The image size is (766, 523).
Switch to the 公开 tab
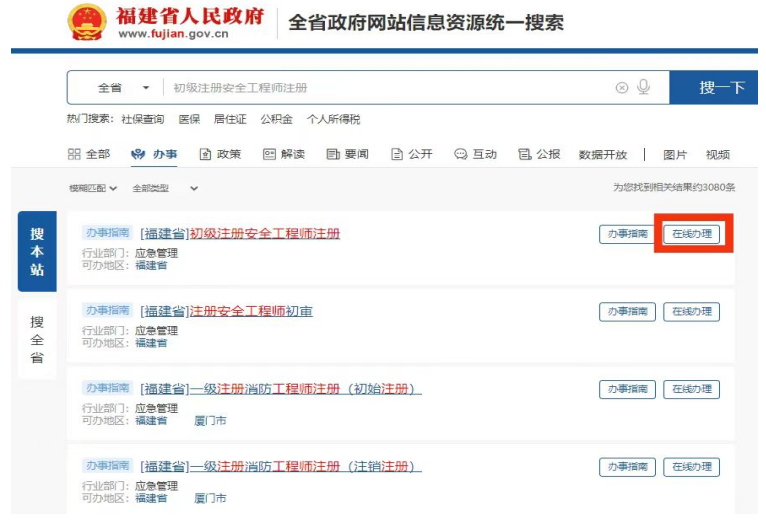click(412, 154)
